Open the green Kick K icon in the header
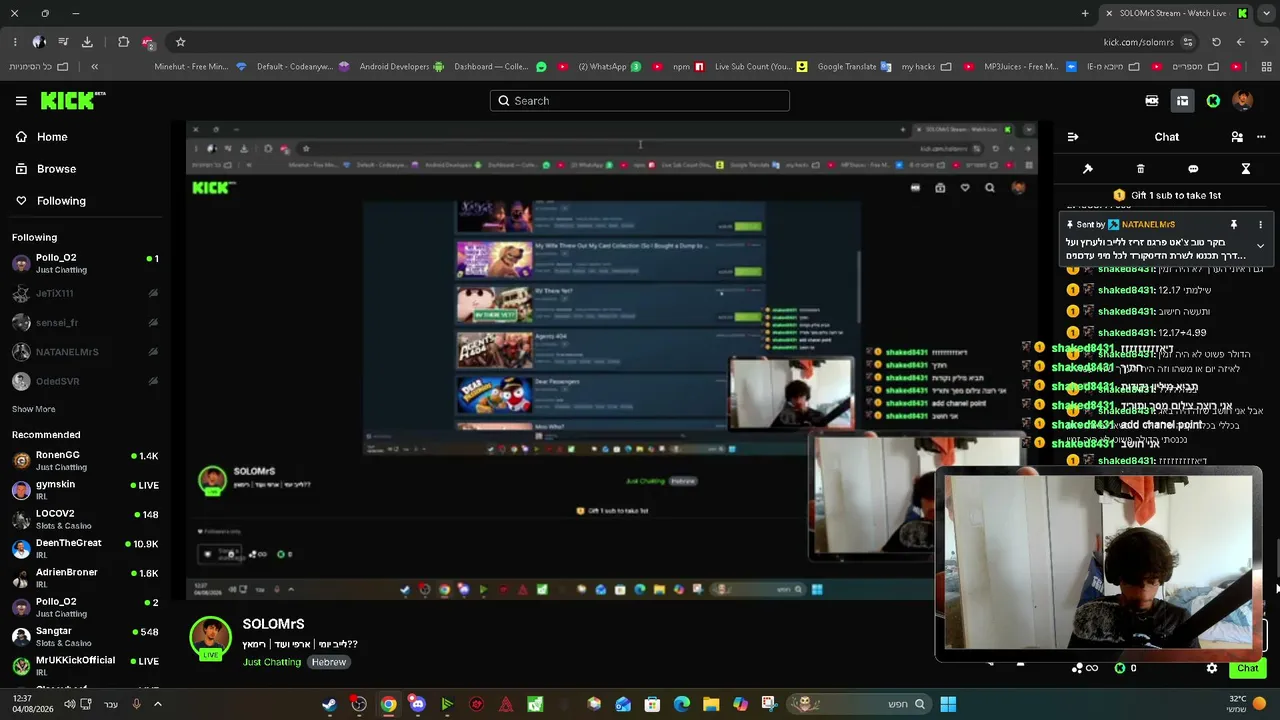Image resolution: width=1280 pixels, height=720 pixels. [1213, 101]
